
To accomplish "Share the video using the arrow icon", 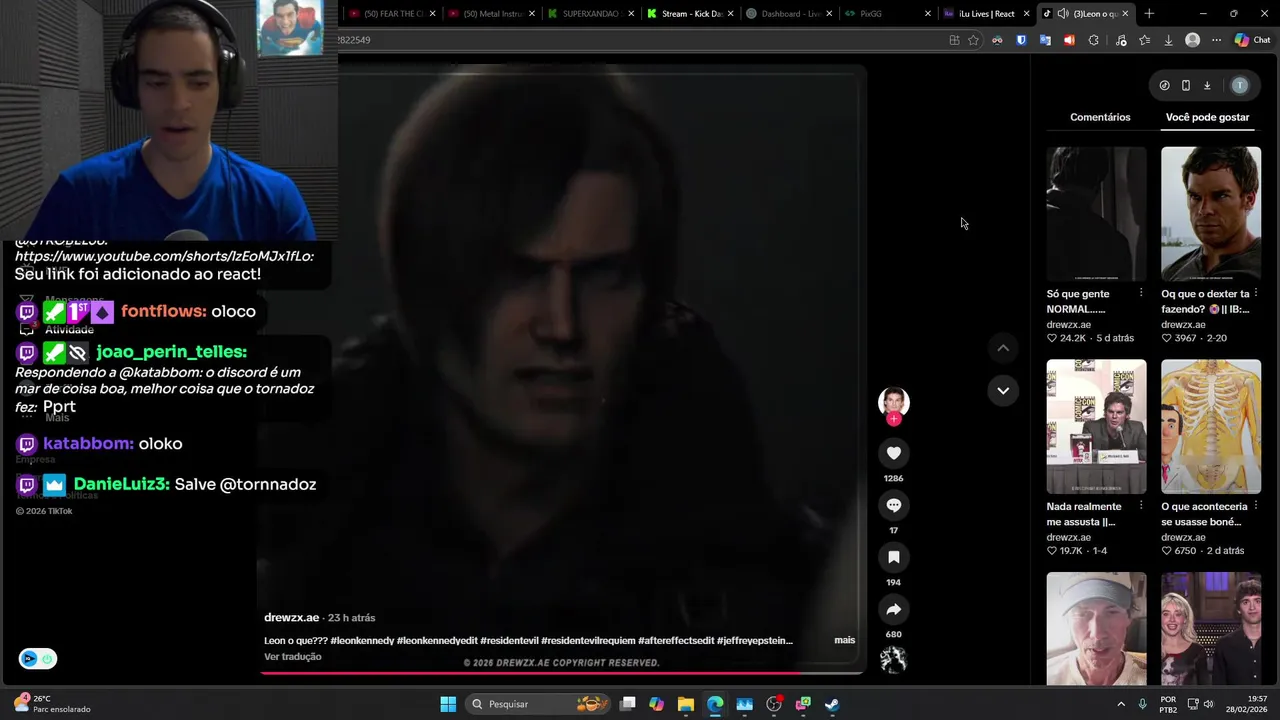I will 894,609.
